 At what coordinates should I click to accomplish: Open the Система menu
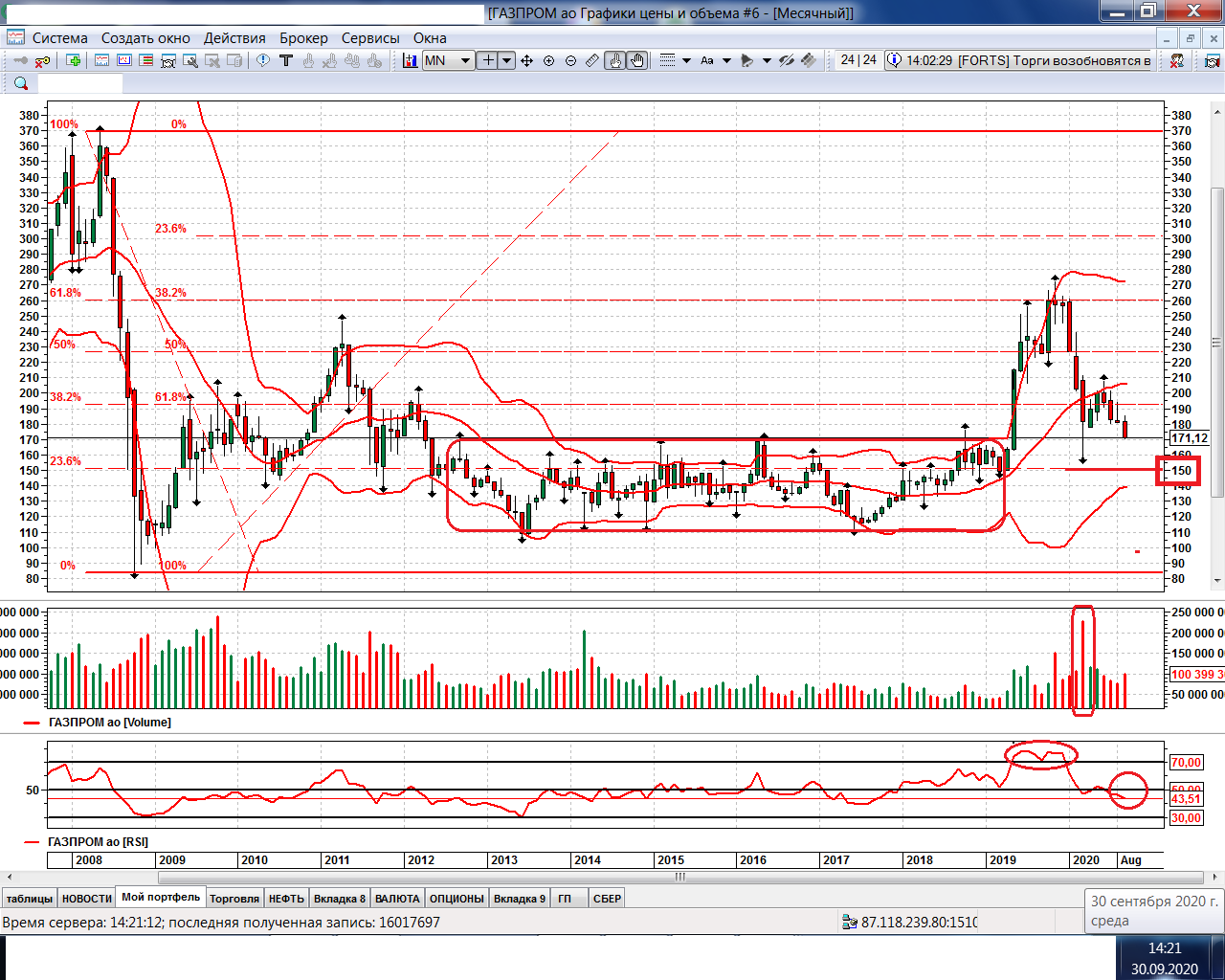[60, 38]
